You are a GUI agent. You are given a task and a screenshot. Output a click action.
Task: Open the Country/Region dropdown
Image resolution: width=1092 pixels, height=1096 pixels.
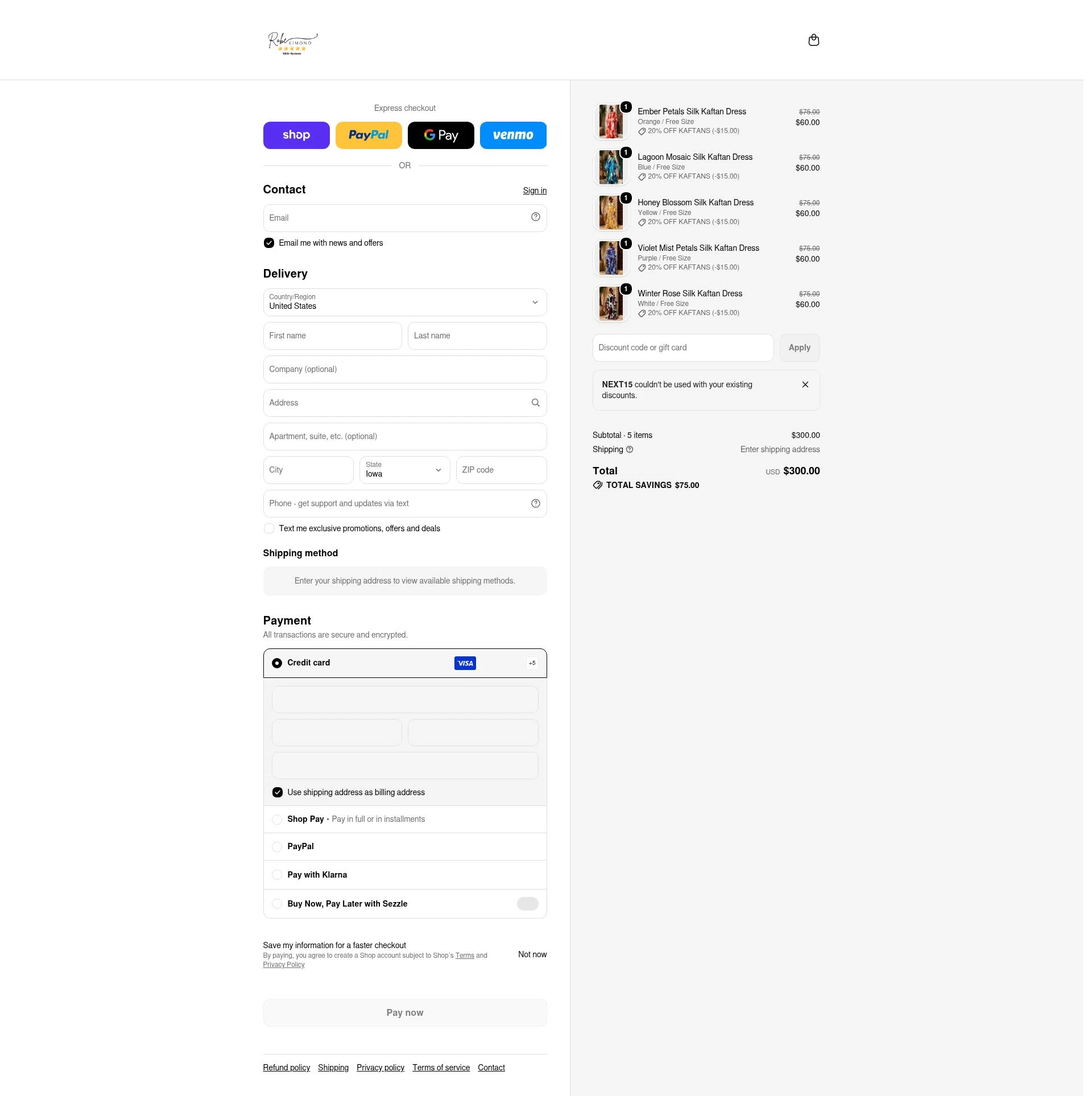click(404, 302)
